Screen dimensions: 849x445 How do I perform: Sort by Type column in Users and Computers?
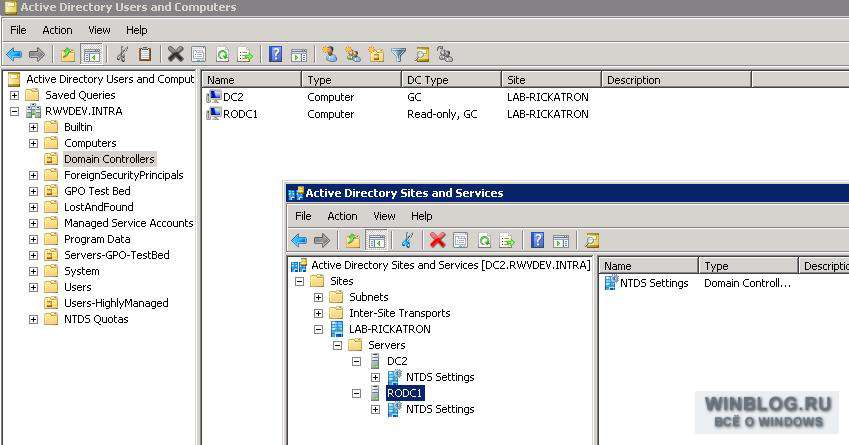tap(351, 80)
